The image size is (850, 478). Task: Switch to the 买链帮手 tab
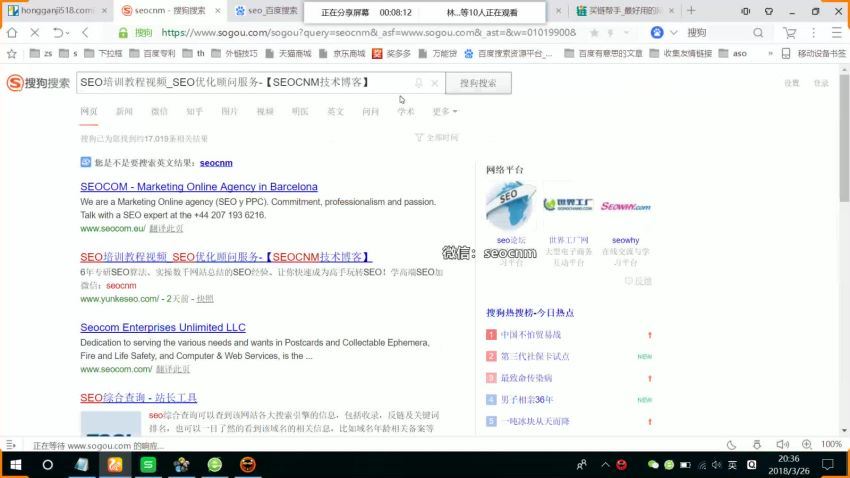tap(625, 10)
